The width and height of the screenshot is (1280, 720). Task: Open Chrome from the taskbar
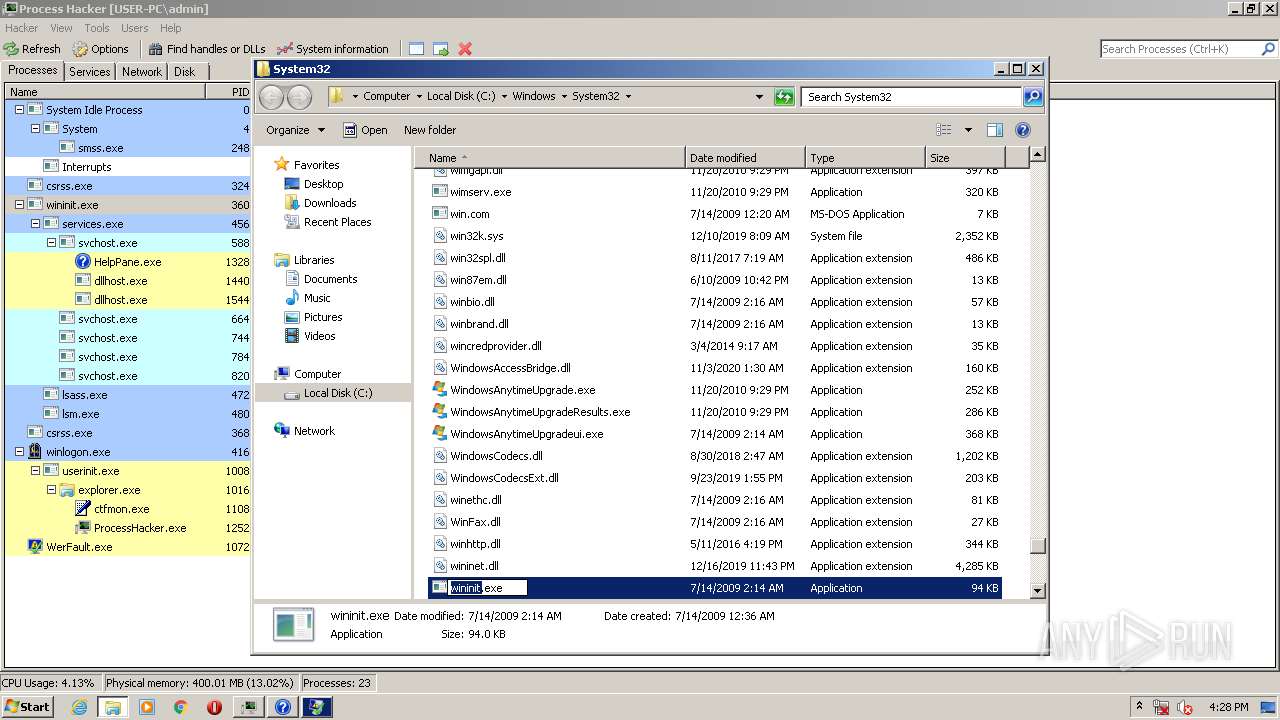point(181,707)
